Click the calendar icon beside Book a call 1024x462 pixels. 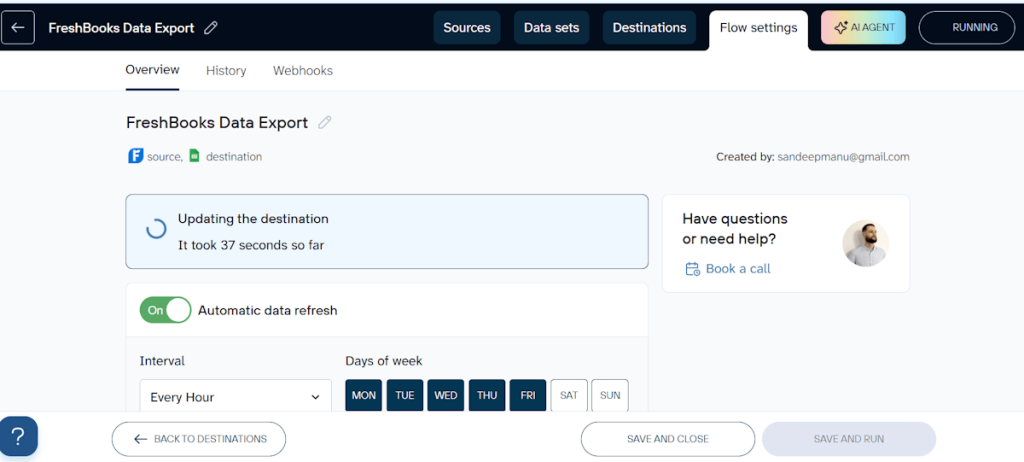click(692, 269)
